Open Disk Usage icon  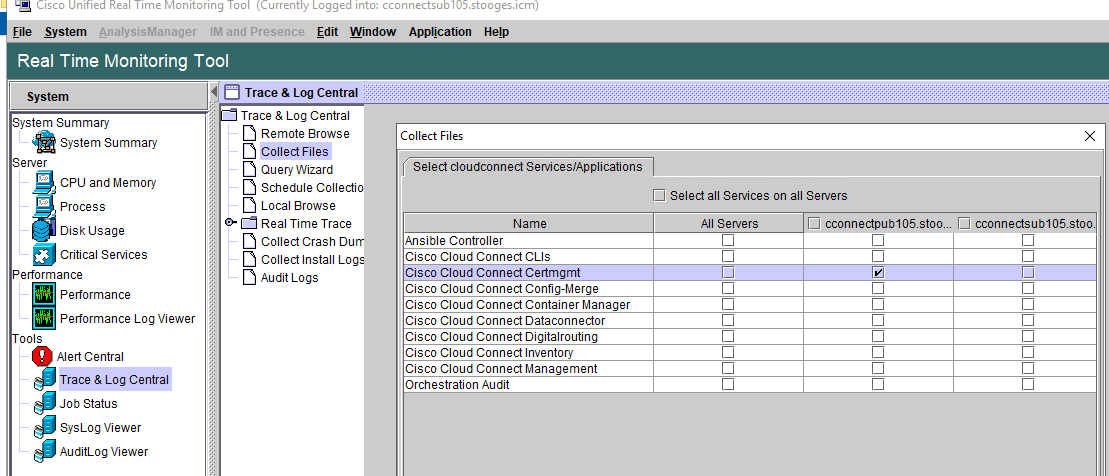[x=44, y=231]
